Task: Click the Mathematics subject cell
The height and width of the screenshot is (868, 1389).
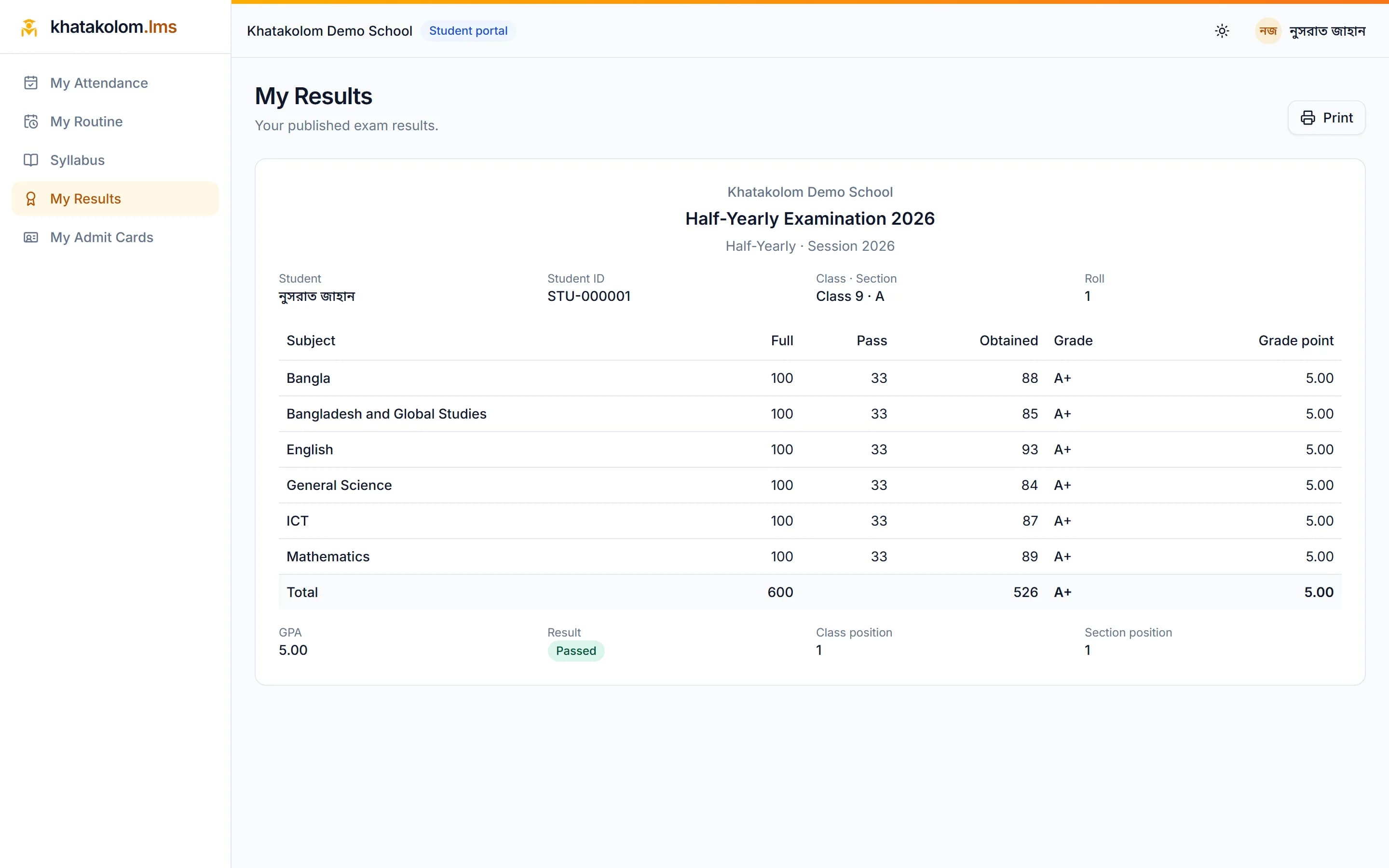Action: pos(328,556)
